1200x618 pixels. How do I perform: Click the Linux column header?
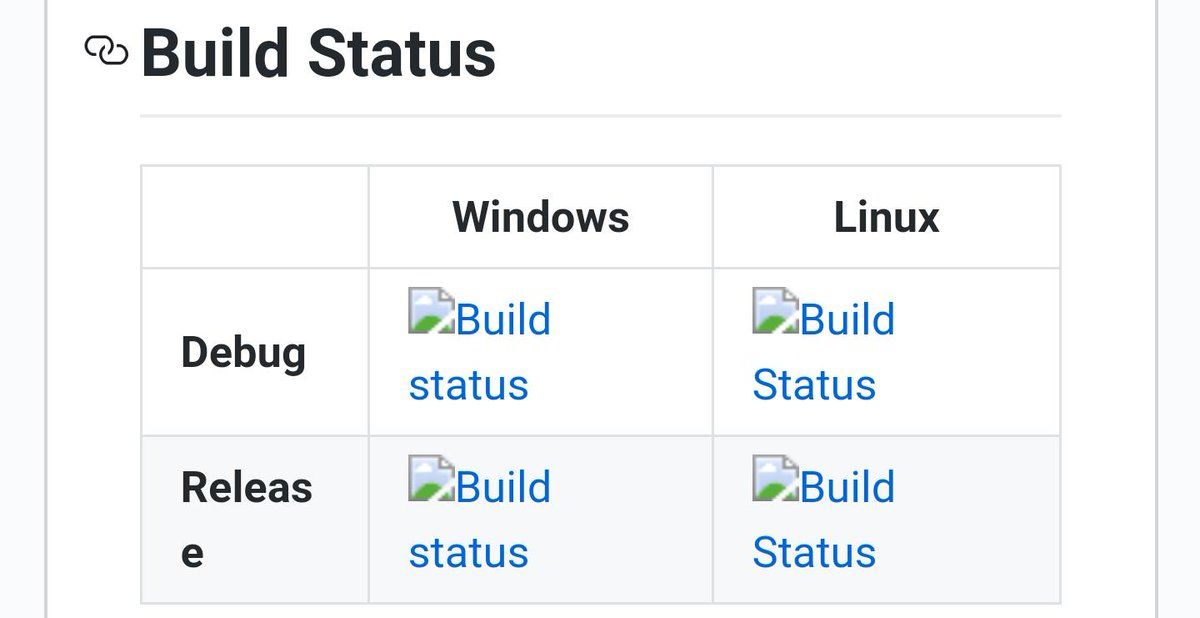[x=887, y=217]
